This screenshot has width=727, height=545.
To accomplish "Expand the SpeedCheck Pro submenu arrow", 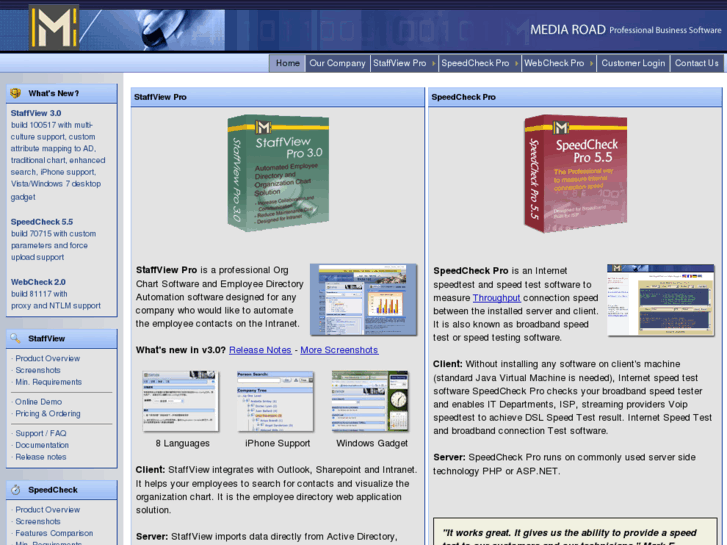I will pos(517,63).
